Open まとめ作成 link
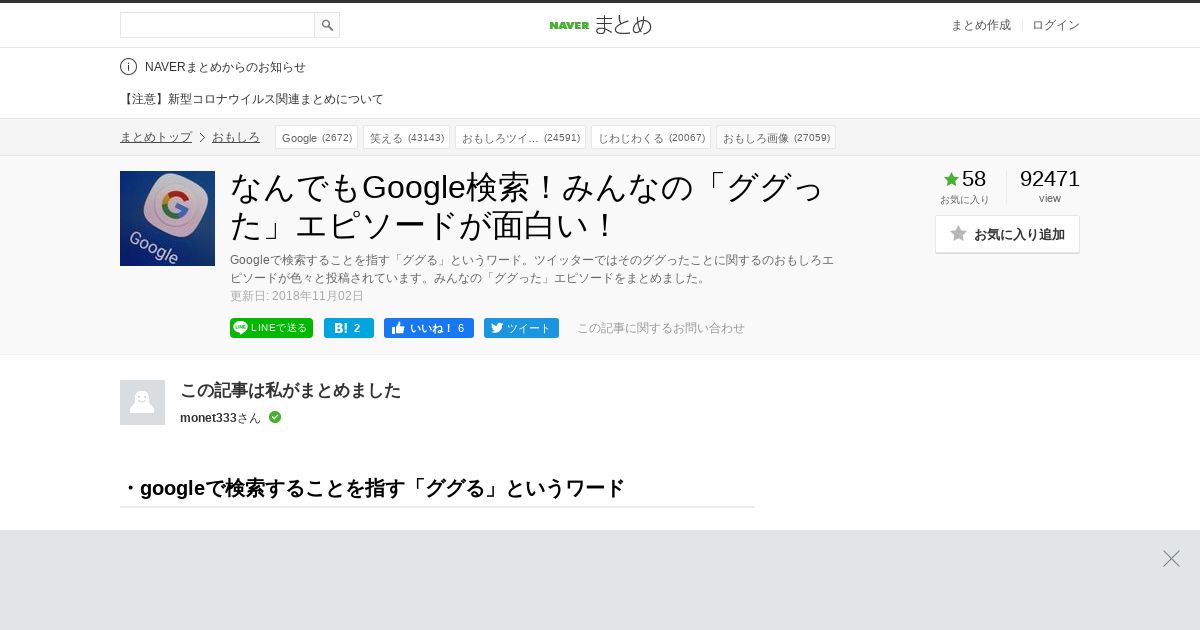1200x630 pixels. 980,25
